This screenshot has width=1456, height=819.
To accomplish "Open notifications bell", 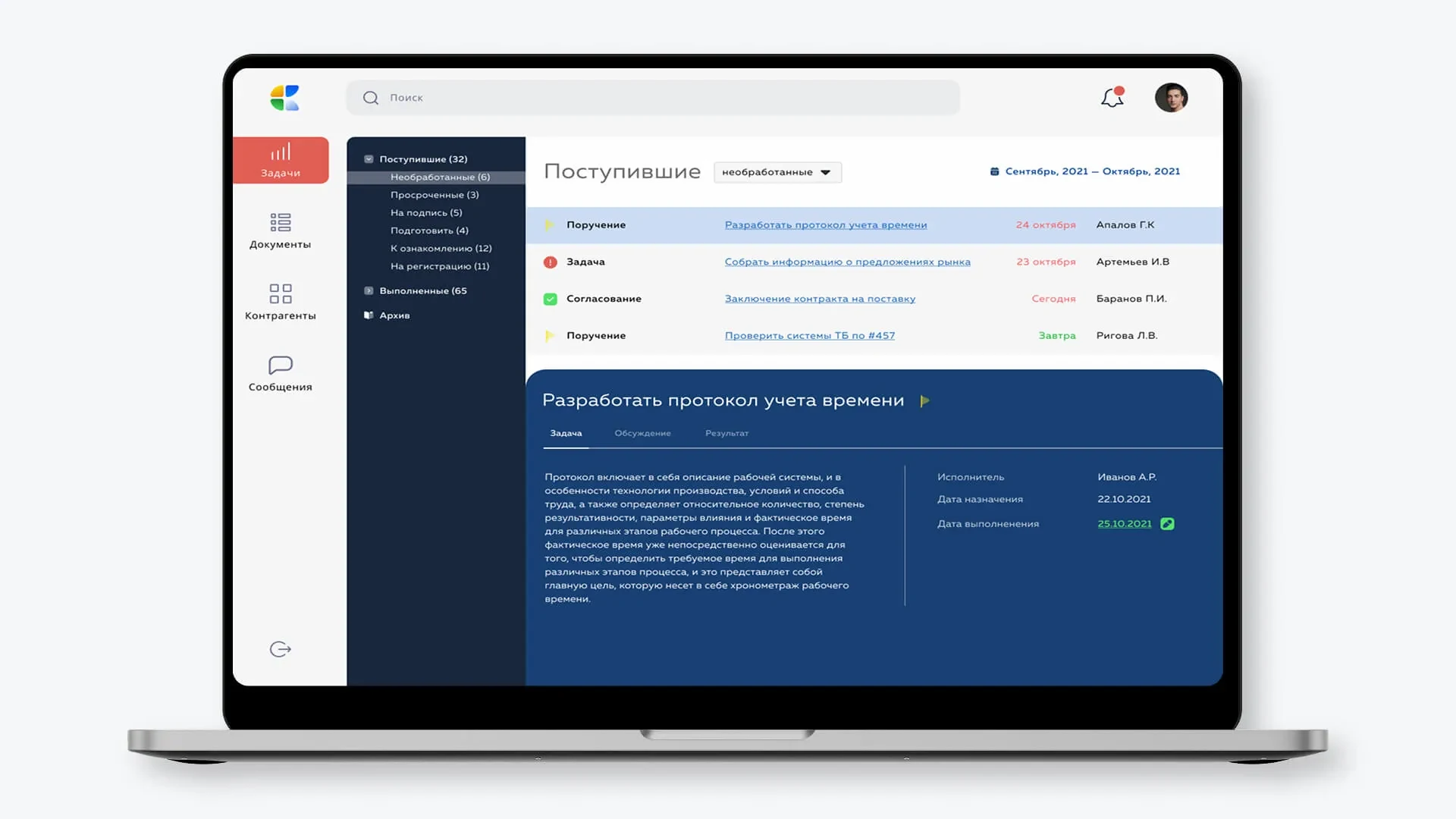I will pos(1112,97).
